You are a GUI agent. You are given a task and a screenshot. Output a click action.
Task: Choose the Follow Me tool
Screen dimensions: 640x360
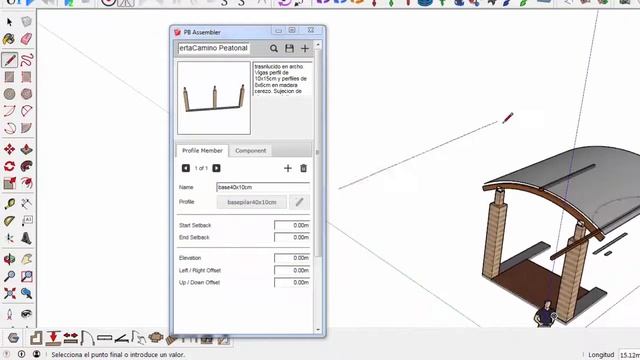[x=26, y=166]
